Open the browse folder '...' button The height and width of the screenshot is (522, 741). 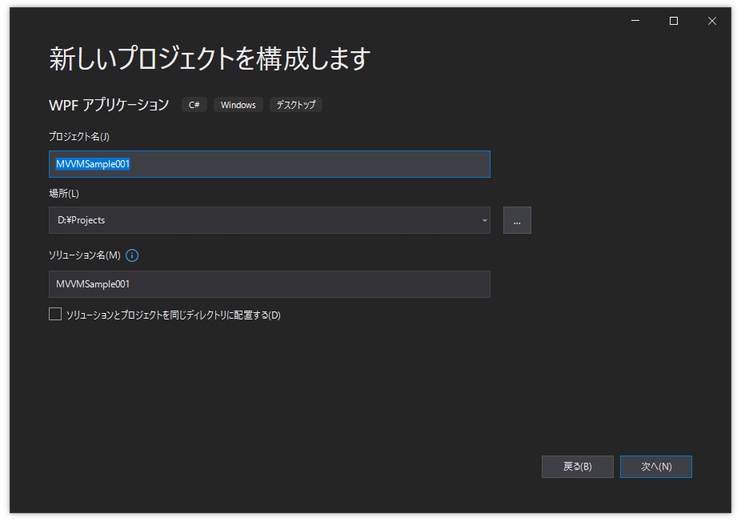point(517,220)
